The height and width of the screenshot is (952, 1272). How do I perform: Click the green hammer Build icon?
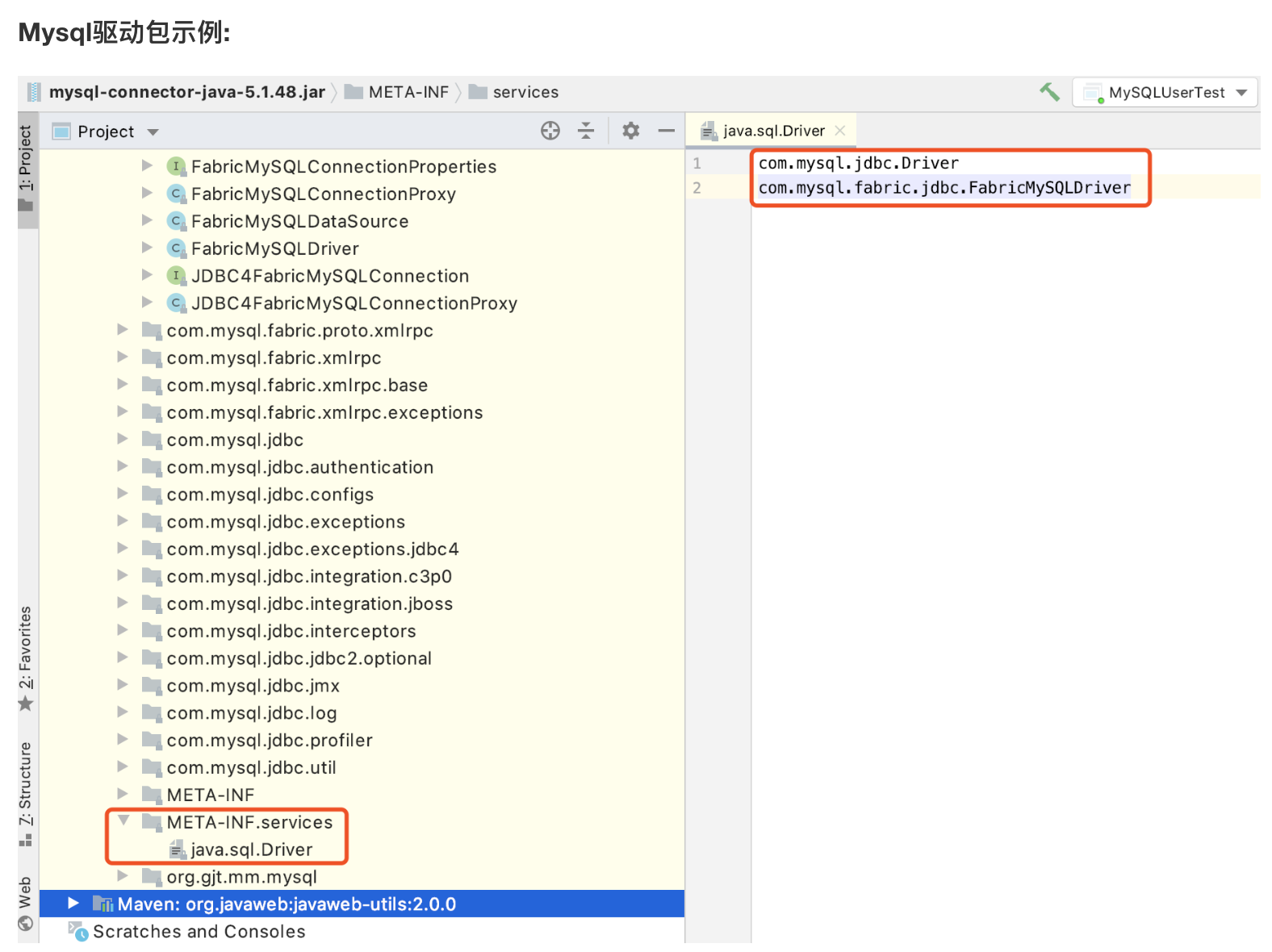coord(1049,92)
